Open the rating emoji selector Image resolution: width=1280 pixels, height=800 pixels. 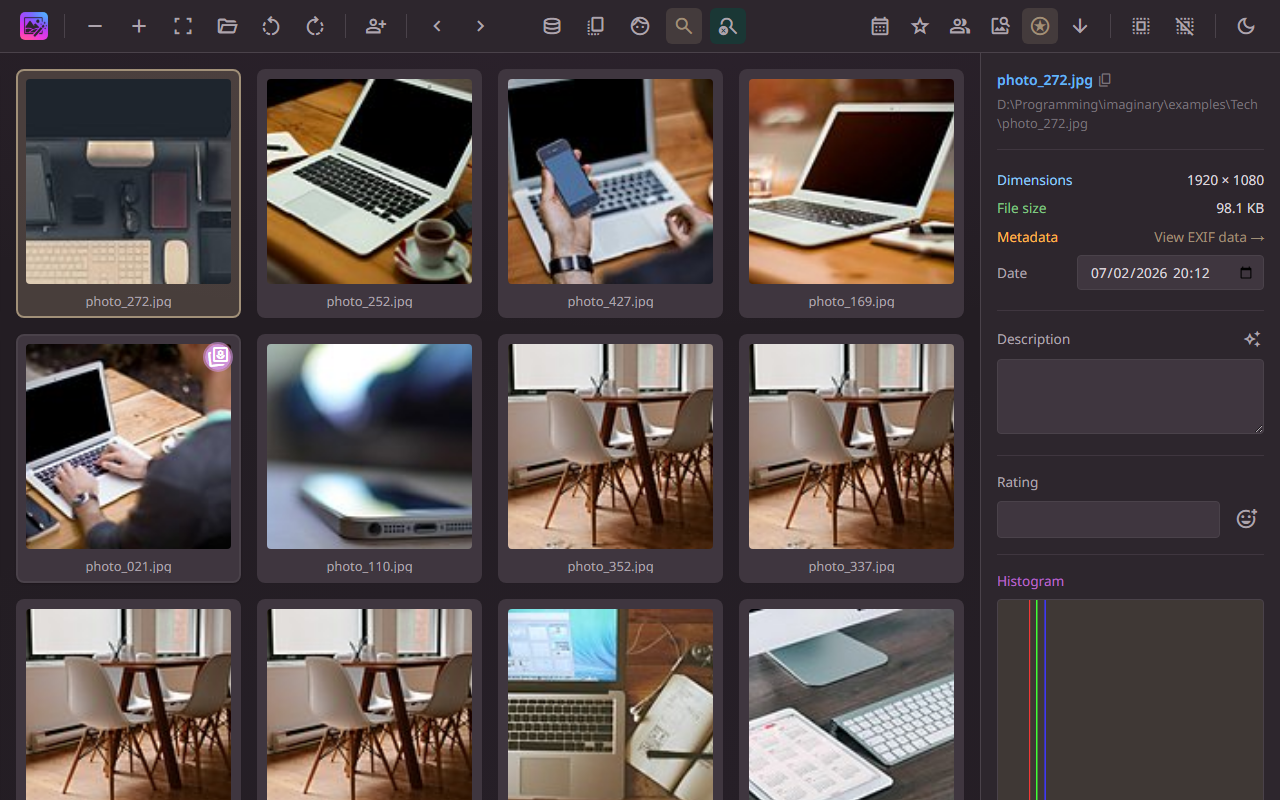pos(1246,518)
